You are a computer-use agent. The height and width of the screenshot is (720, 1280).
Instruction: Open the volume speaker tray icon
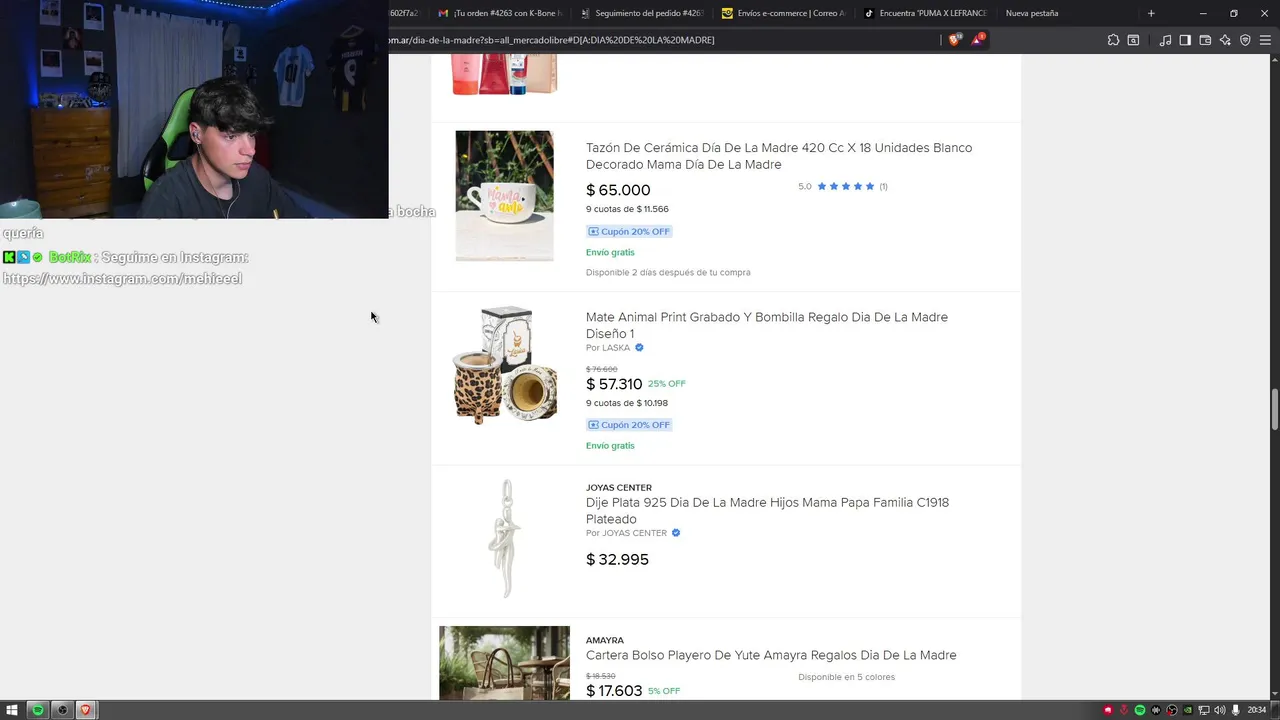coord(1220,710)
